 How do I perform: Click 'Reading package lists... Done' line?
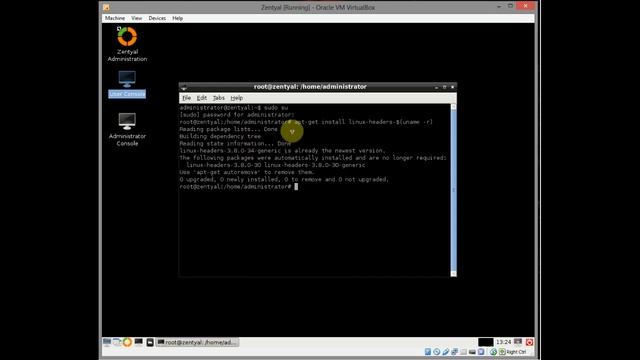click(x=229, y=129)
